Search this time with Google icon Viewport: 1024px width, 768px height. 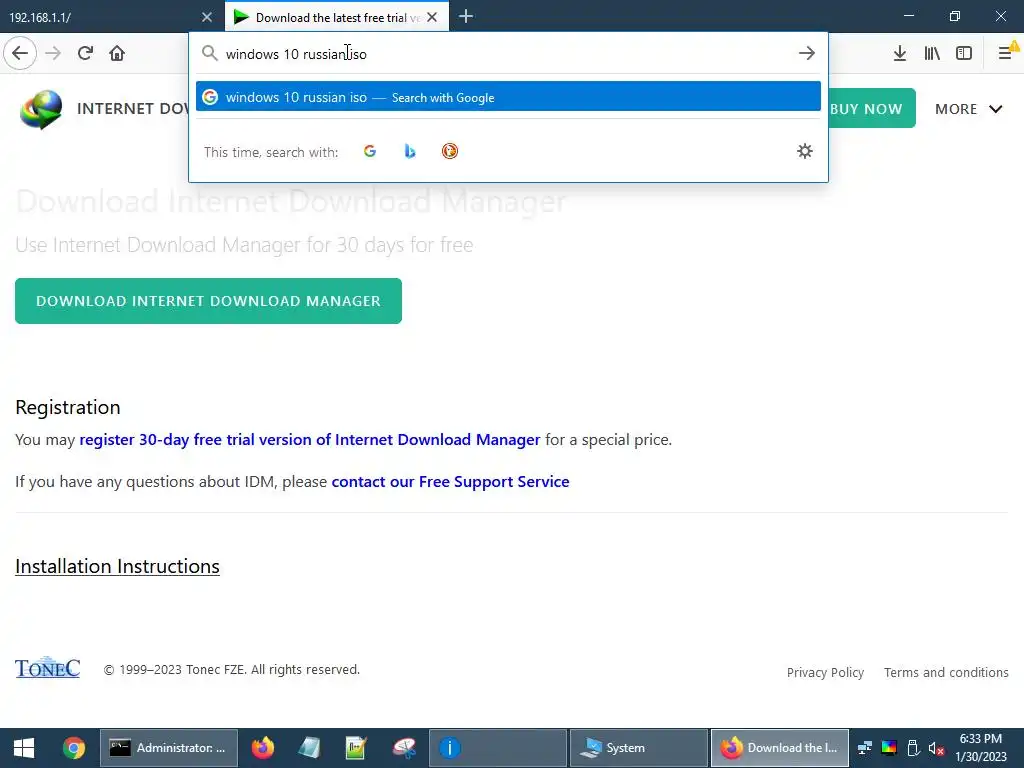370,152
